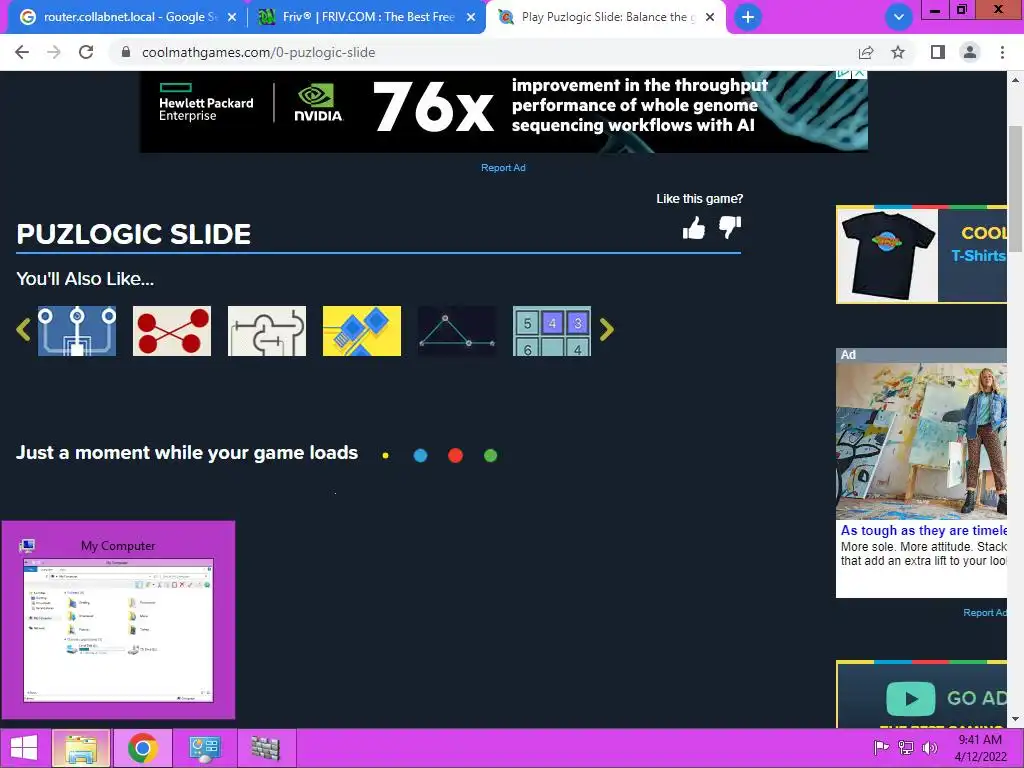Click the scrollbar down arrow
This screenshot has height=768, width=1024.
click(1015, 719)
